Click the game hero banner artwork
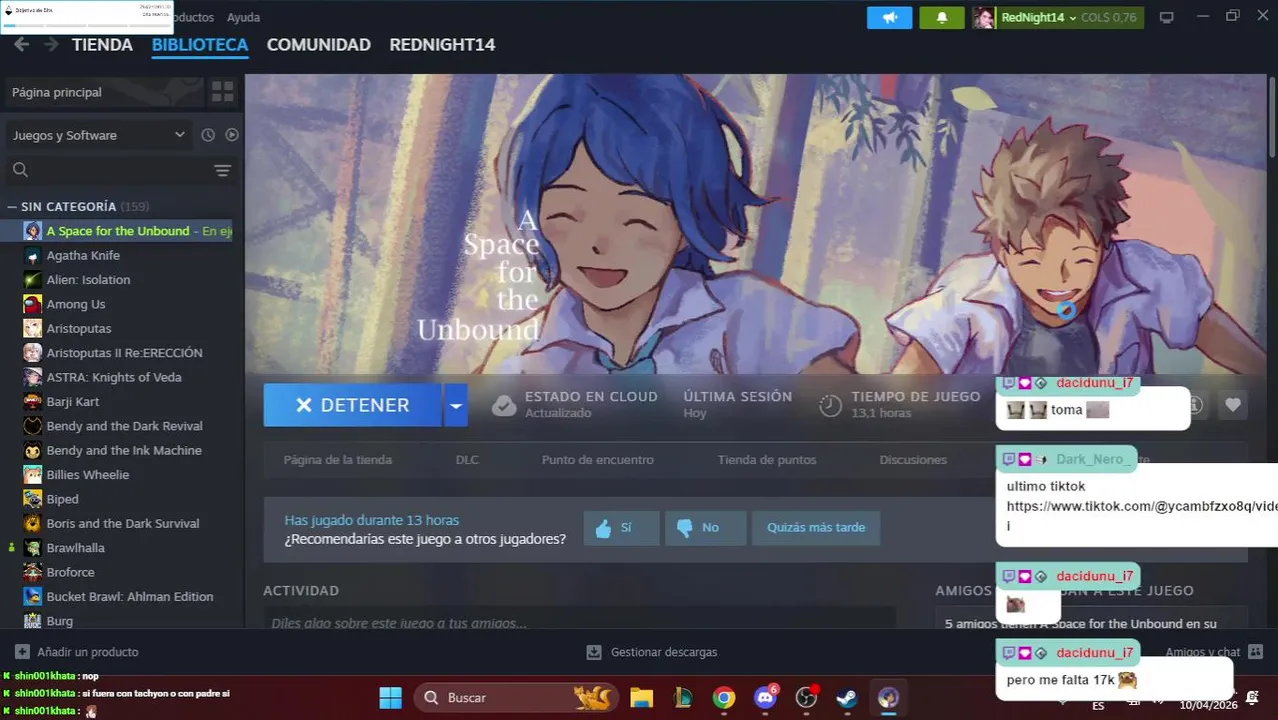Image resolution: width=1278 pixels, height=720 pixels. tap(755, 225)
